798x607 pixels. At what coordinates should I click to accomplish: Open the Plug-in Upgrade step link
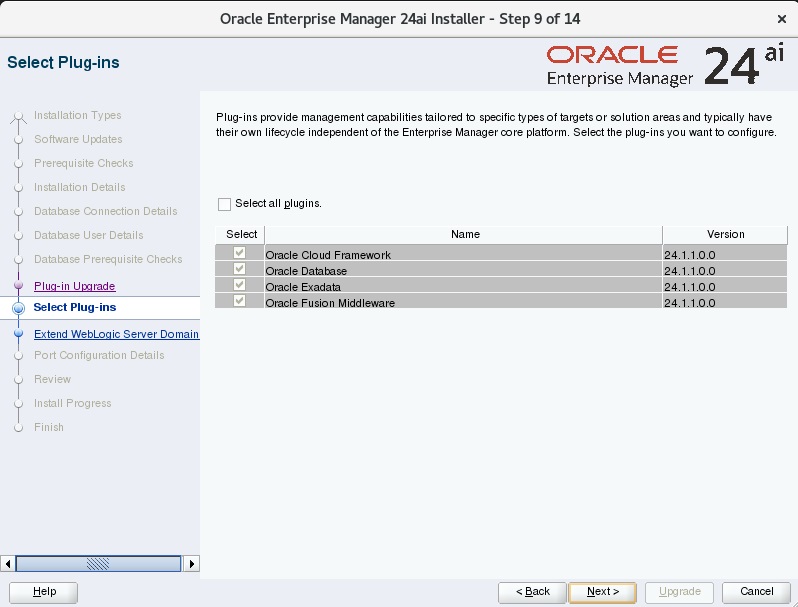coord(75,286)
